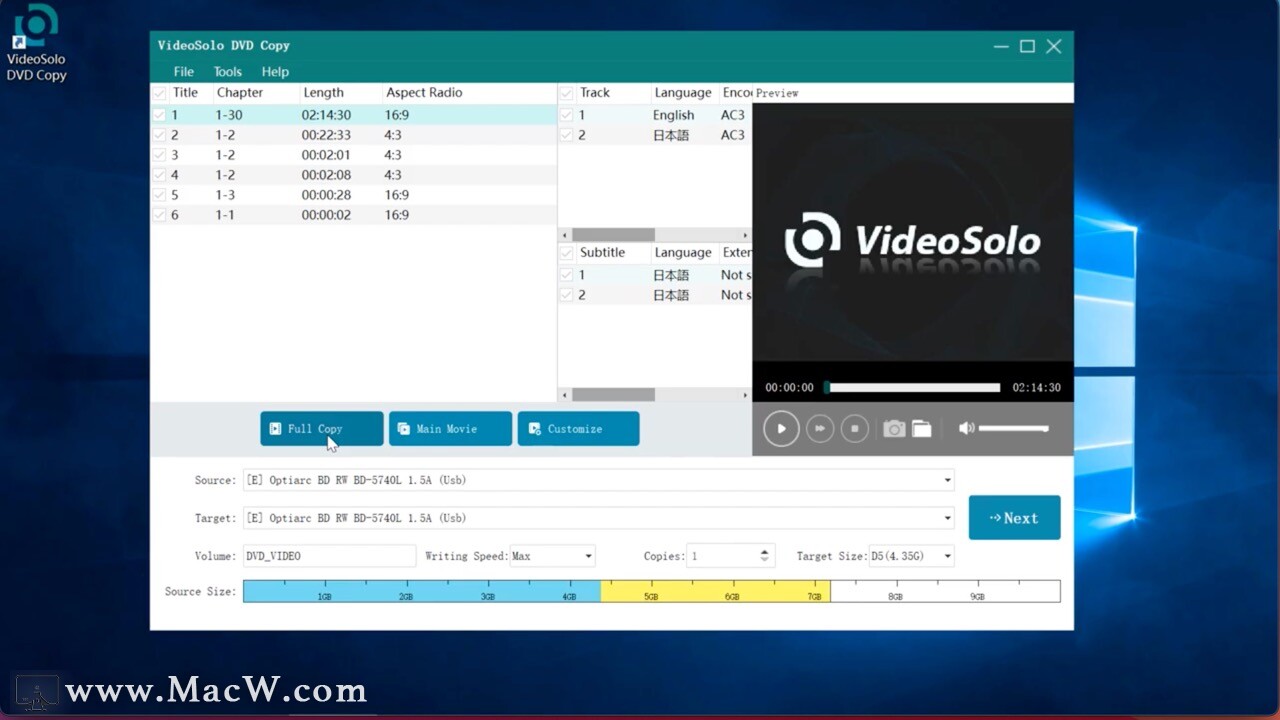Select the 02:14:30 length cell
Image resolution: width=1280 pixels, height=720 pixels.
click(x=326, y=115)
